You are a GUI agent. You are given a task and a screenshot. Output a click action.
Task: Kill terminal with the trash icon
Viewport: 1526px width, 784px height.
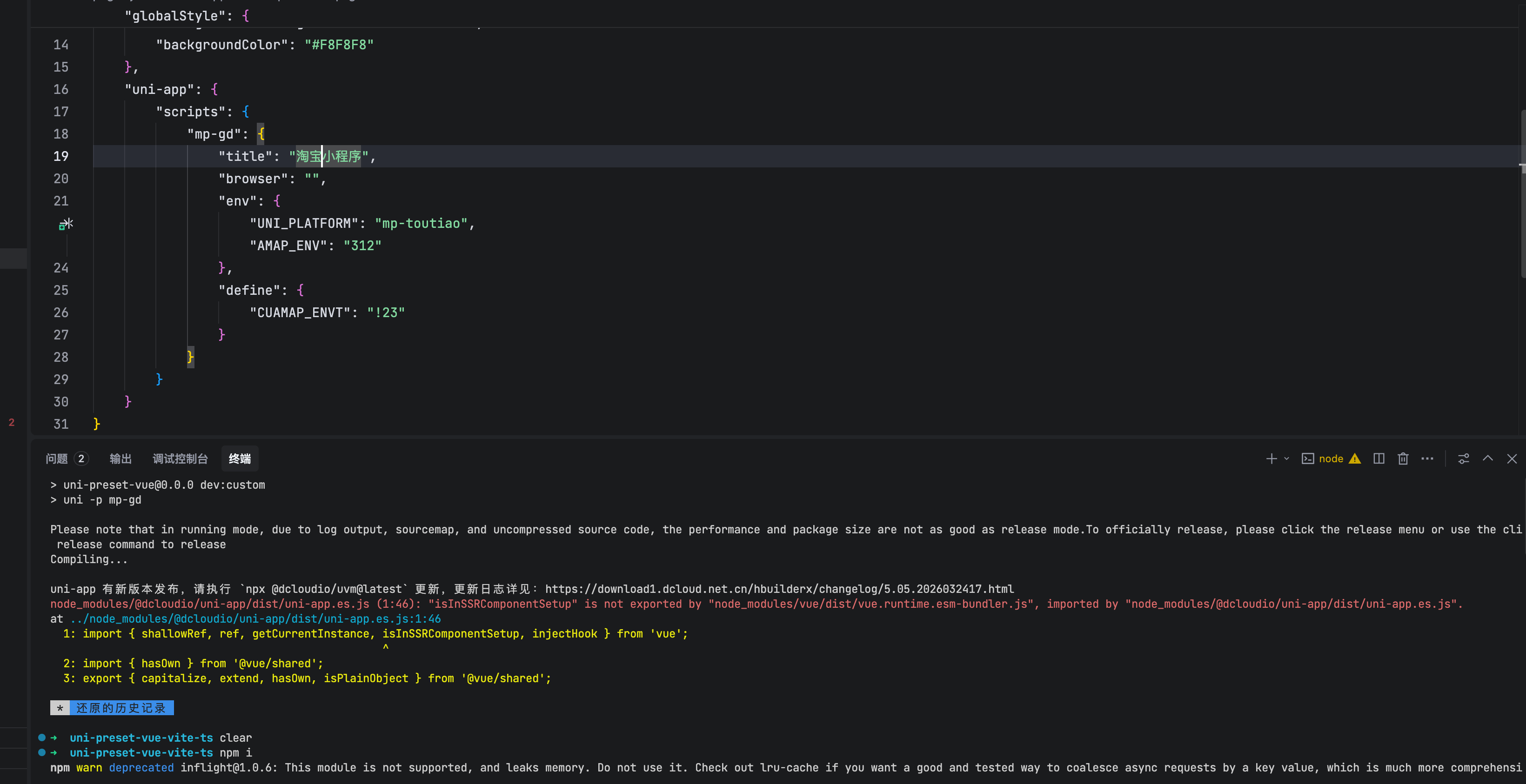click(x=1403, y=459)
